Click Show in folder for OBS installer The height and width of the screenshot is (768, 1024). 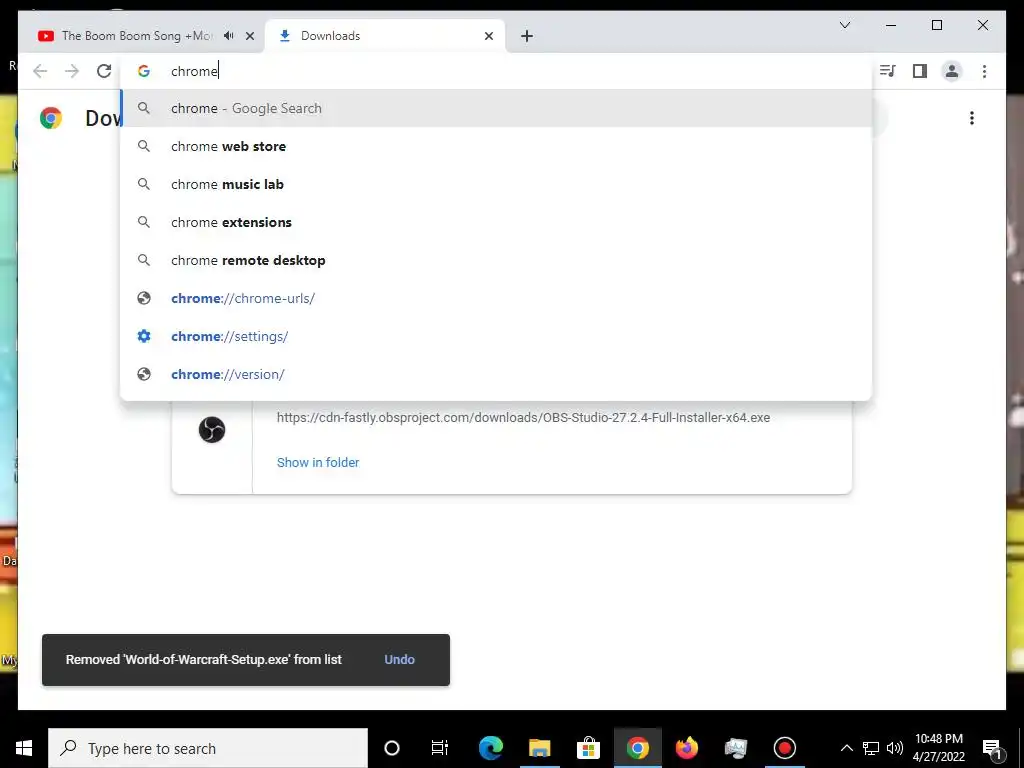318,462
